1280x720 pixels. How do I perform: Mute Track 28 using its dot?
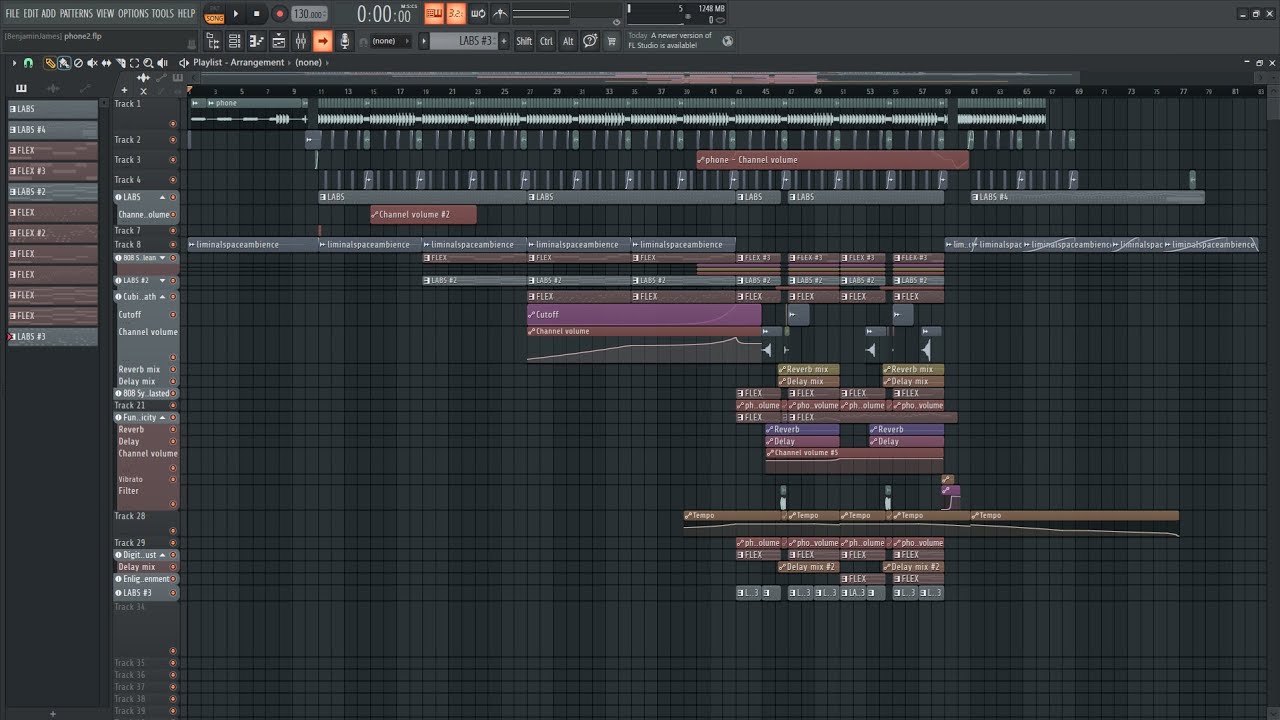(x=173, y=531)
